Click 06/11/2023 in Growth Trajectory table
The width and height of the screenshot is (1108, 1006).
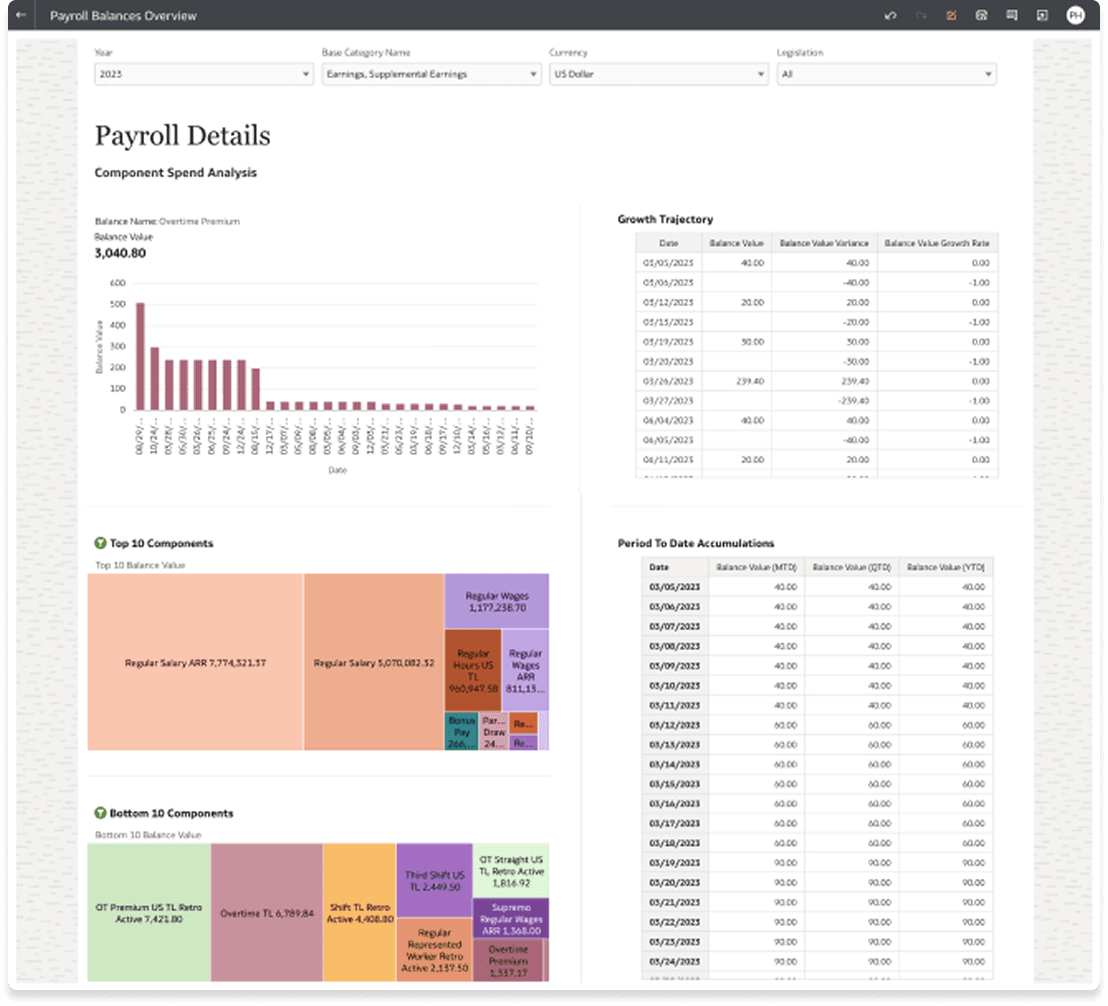pyautogui.click(x=668, y=460)
